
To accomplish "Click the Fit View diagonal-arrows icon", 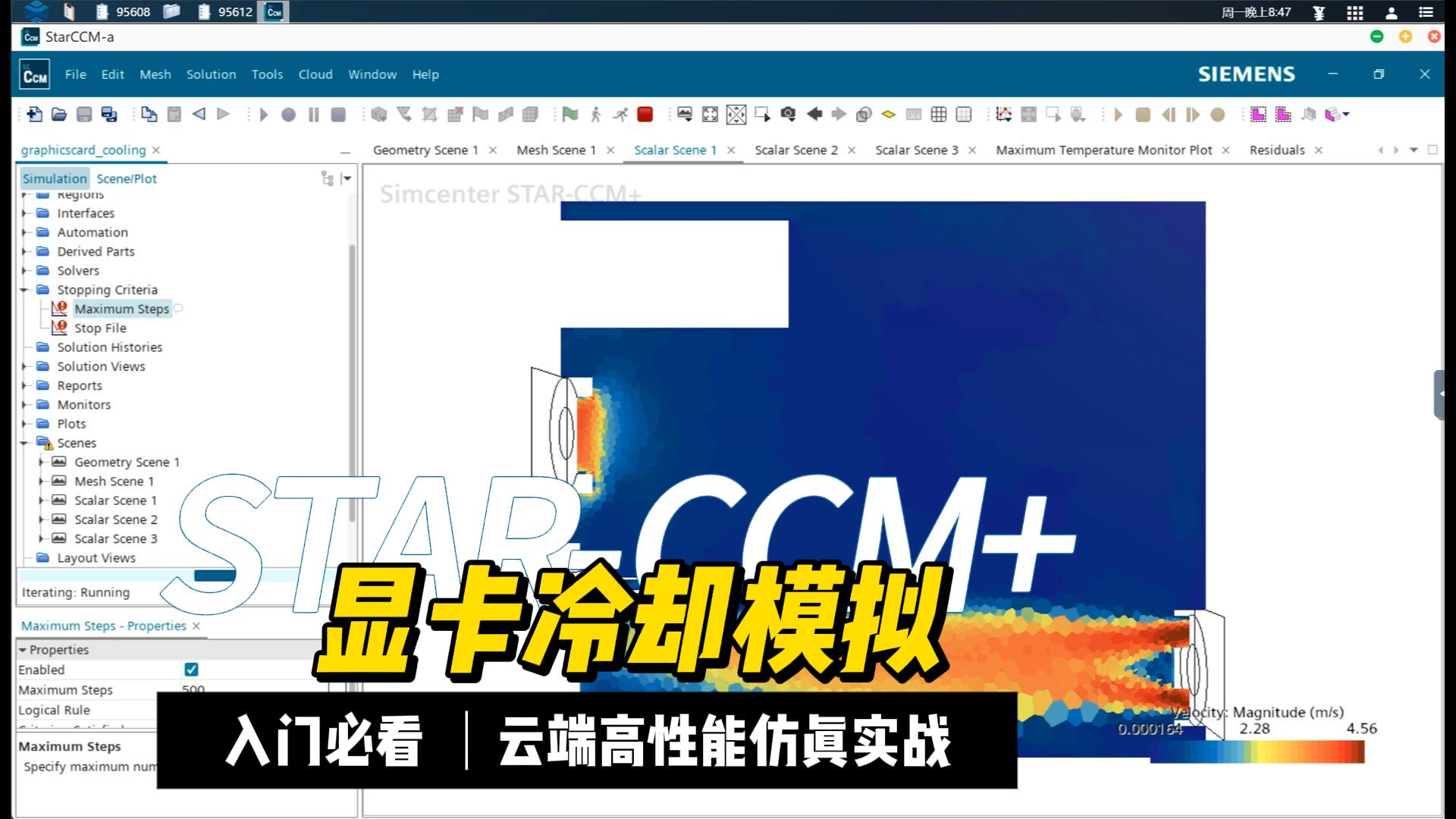I will click(736, 115).
